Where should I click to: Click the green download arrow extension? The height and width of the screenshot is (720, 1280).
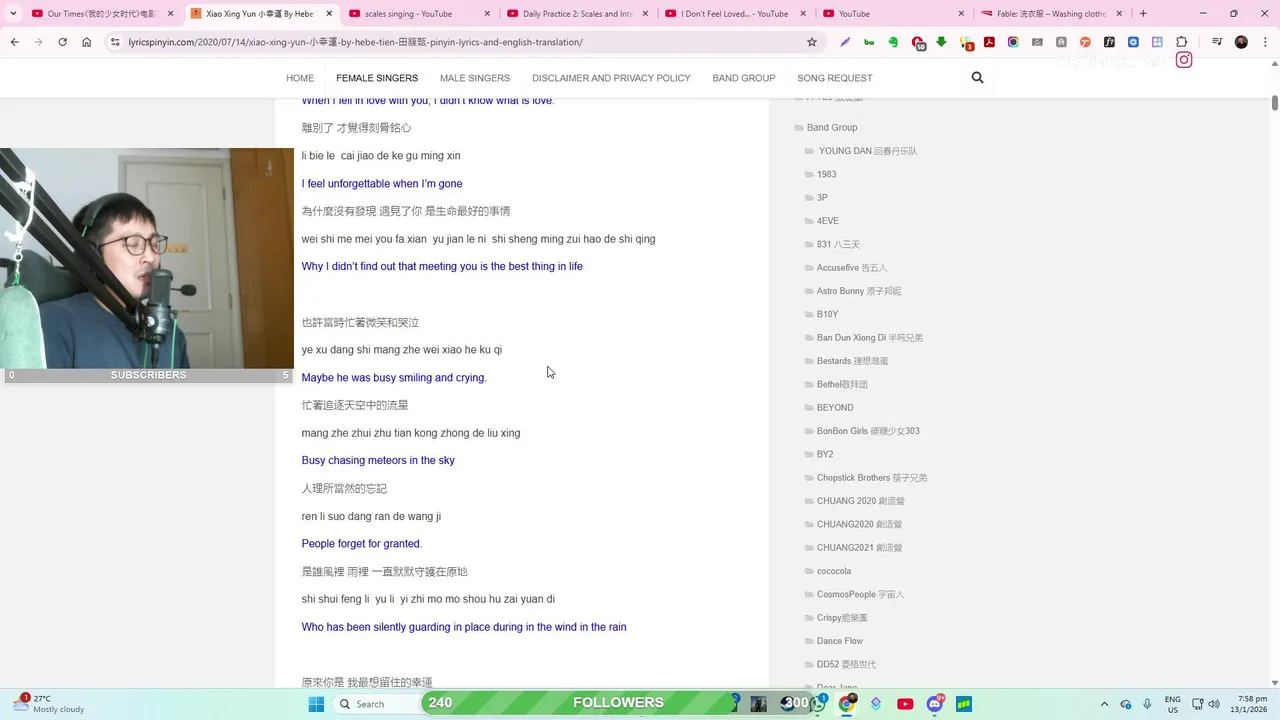941,42
